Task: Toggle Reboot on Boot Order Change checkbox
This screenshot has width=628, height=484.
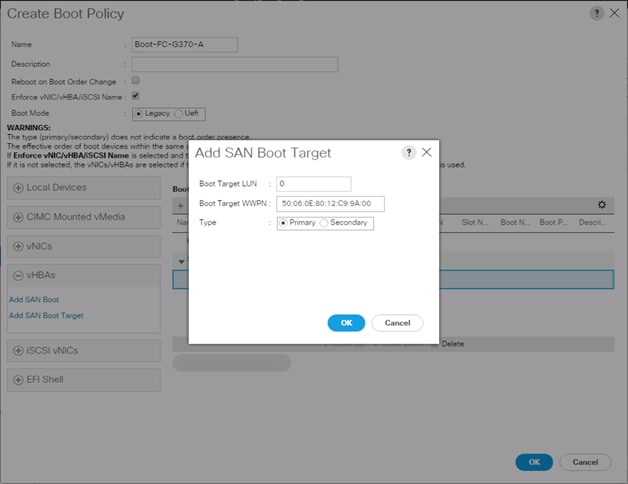Action: tap(136, 80)
